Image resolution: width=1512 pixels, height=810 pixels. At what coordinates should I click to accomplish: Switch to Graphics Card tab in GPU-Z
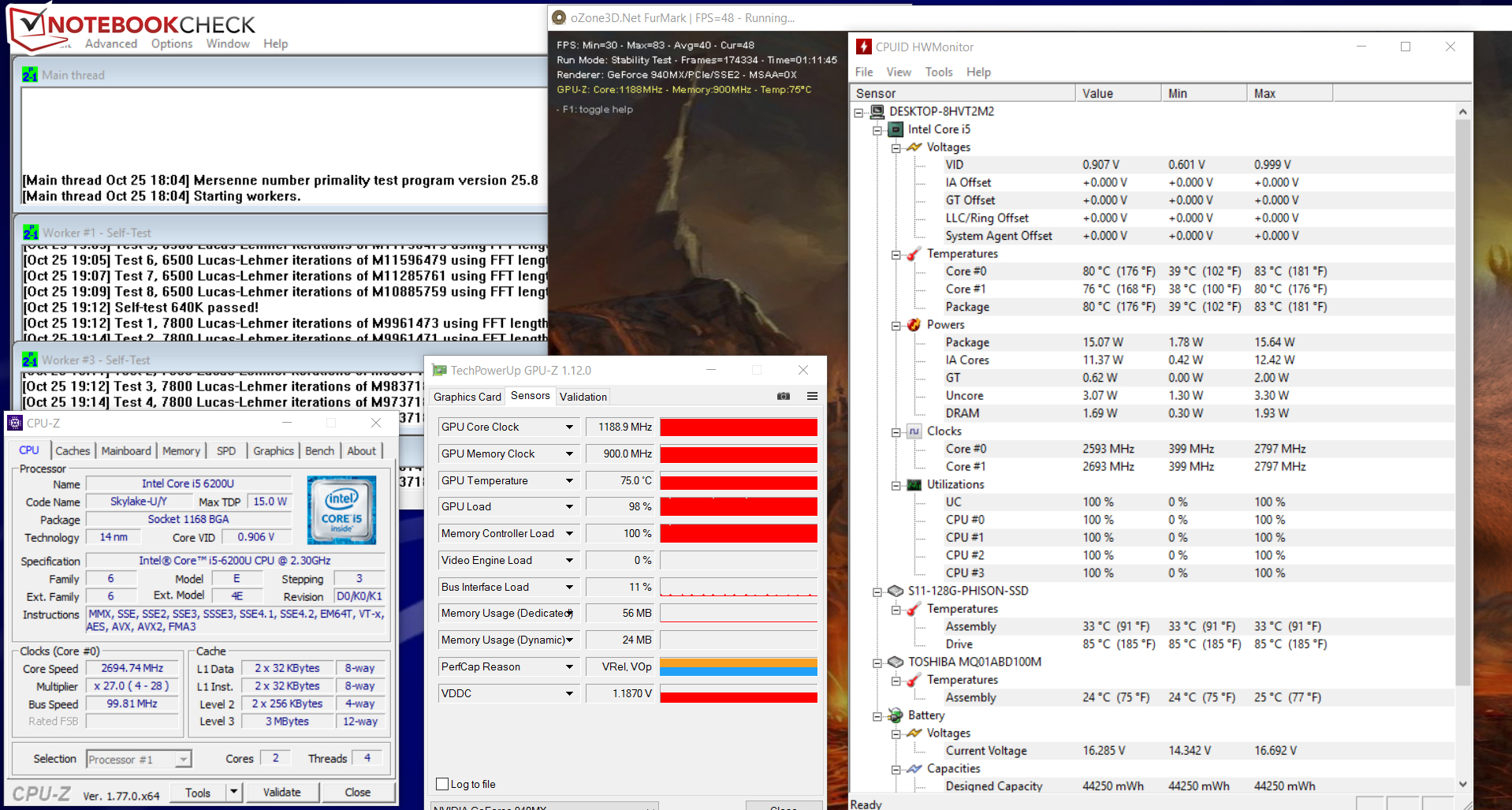(467, 397)
